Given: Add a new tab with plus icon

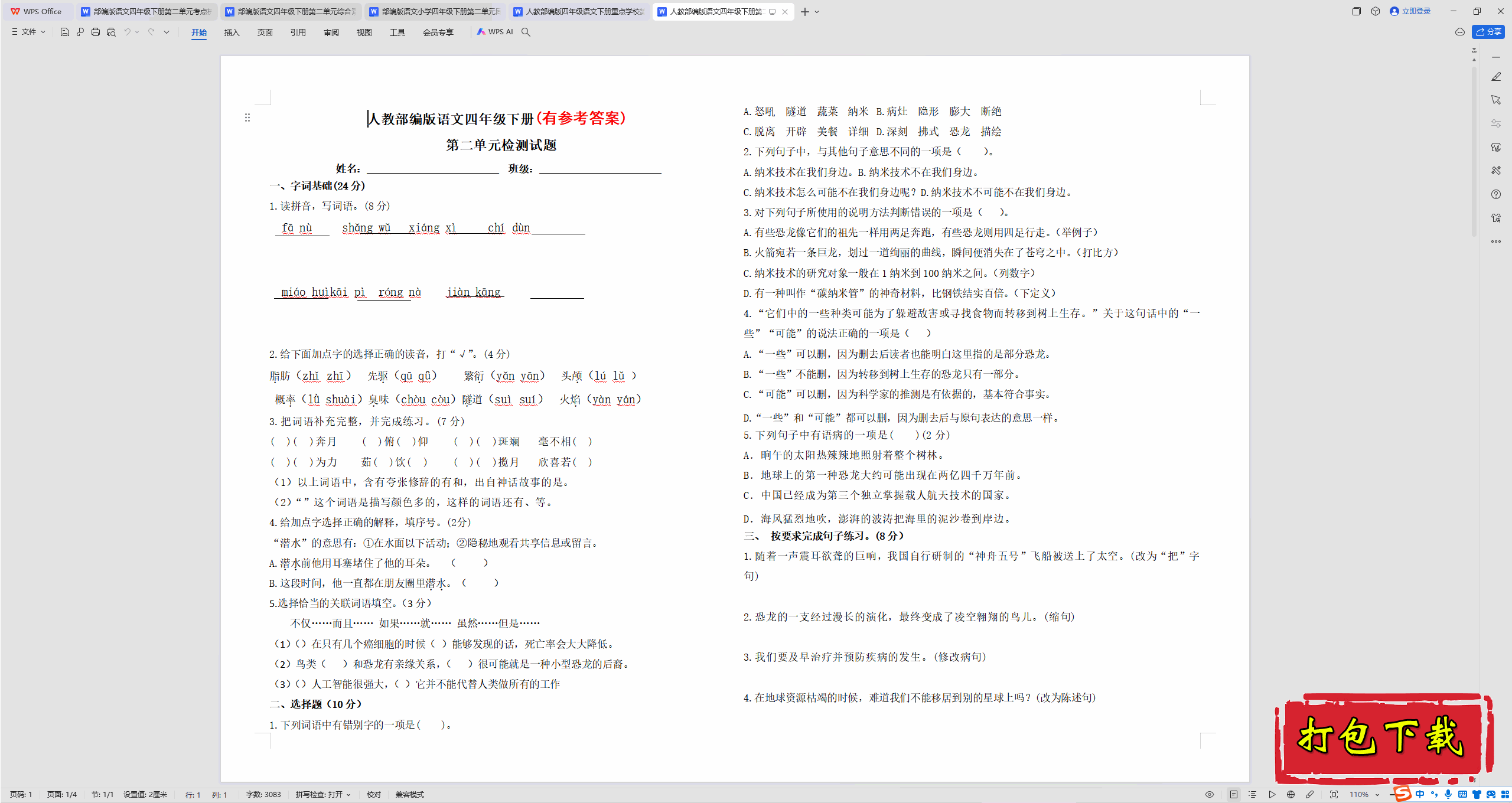Looking at the screenshot, I should click(805, 11).
